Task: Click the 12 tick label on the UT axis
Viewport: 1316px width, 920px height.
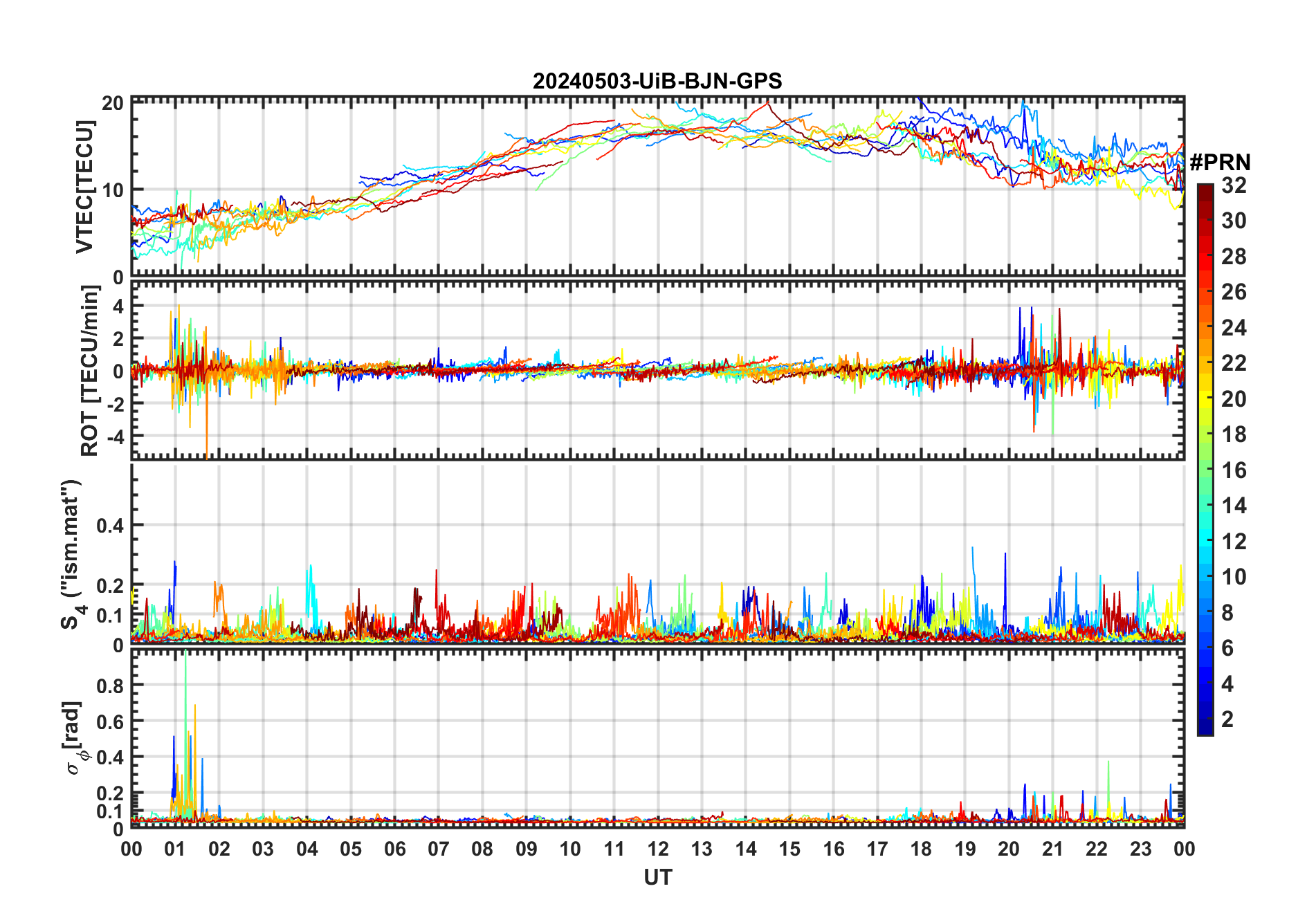Action: 657,849
